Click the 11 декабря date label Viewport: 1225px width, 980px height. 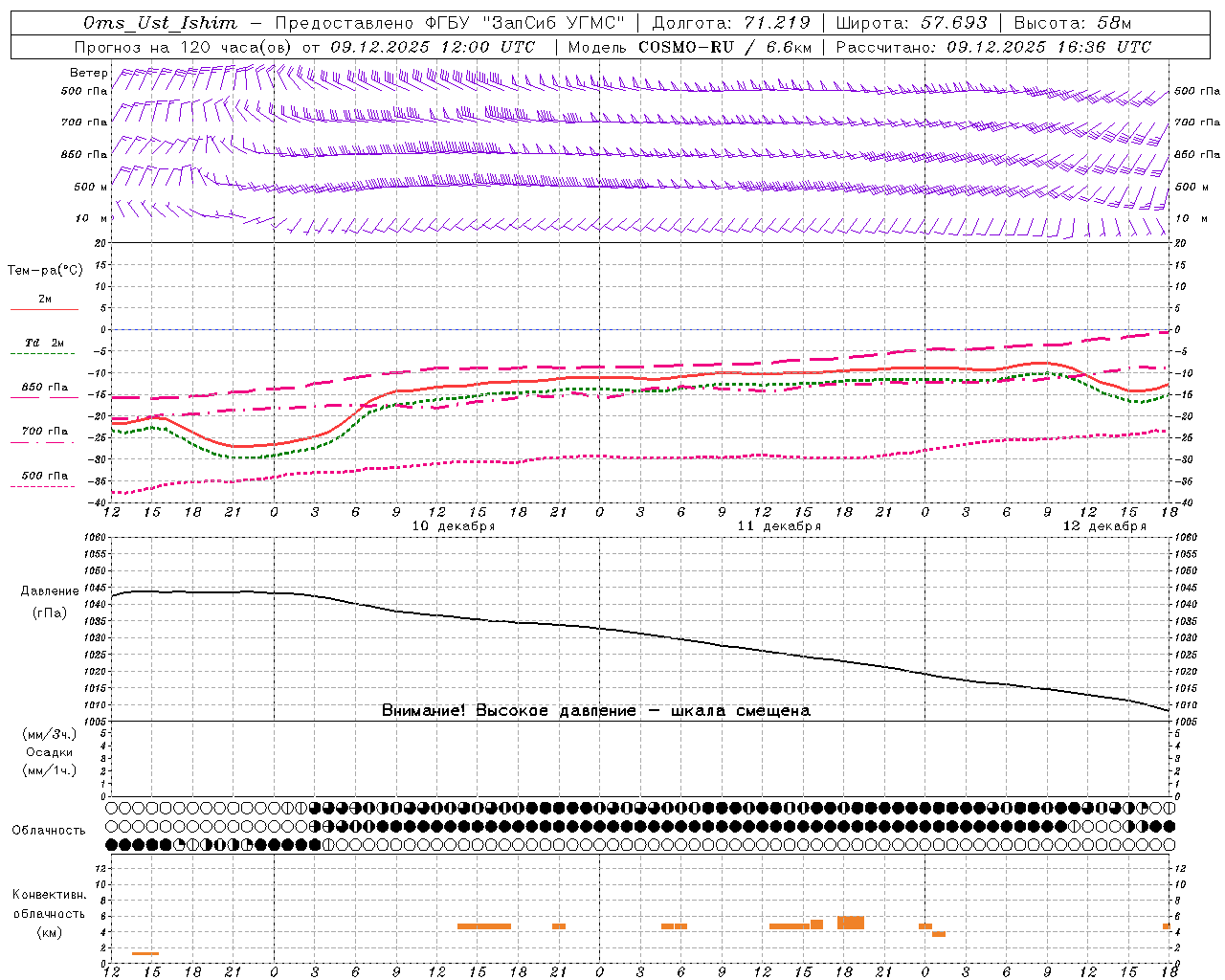[x=778, y=526]
